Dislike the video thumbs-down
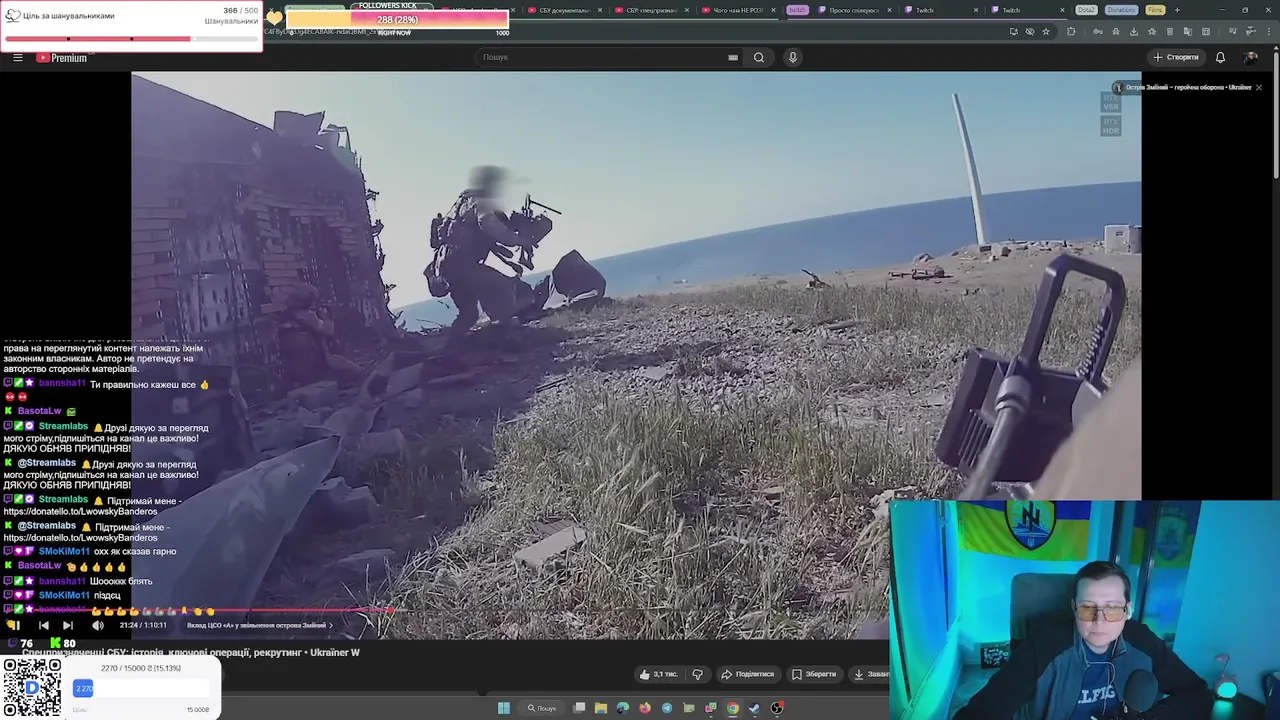 [x=698, y=674]
